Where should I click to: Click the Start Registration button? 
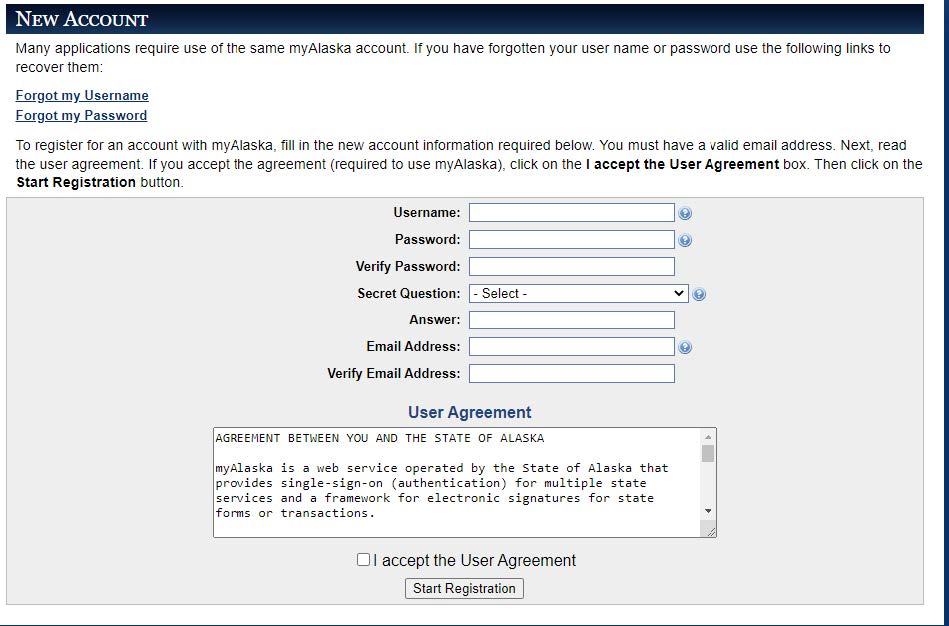click(464, 588)
